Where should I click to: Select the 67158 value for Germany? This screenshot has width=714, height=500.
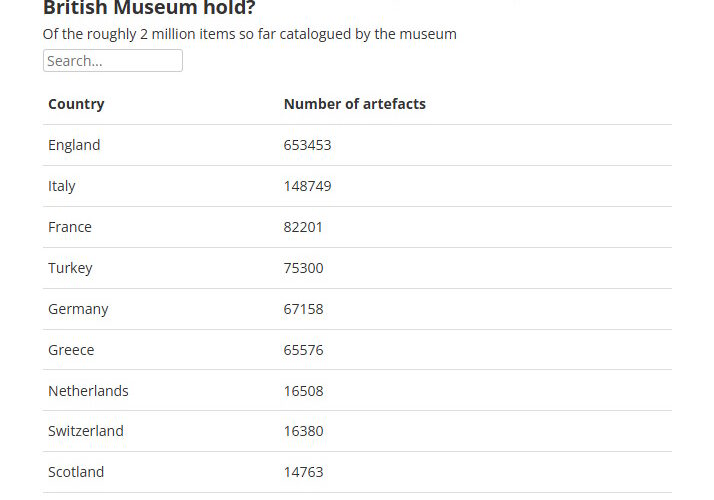coord(303,309)
